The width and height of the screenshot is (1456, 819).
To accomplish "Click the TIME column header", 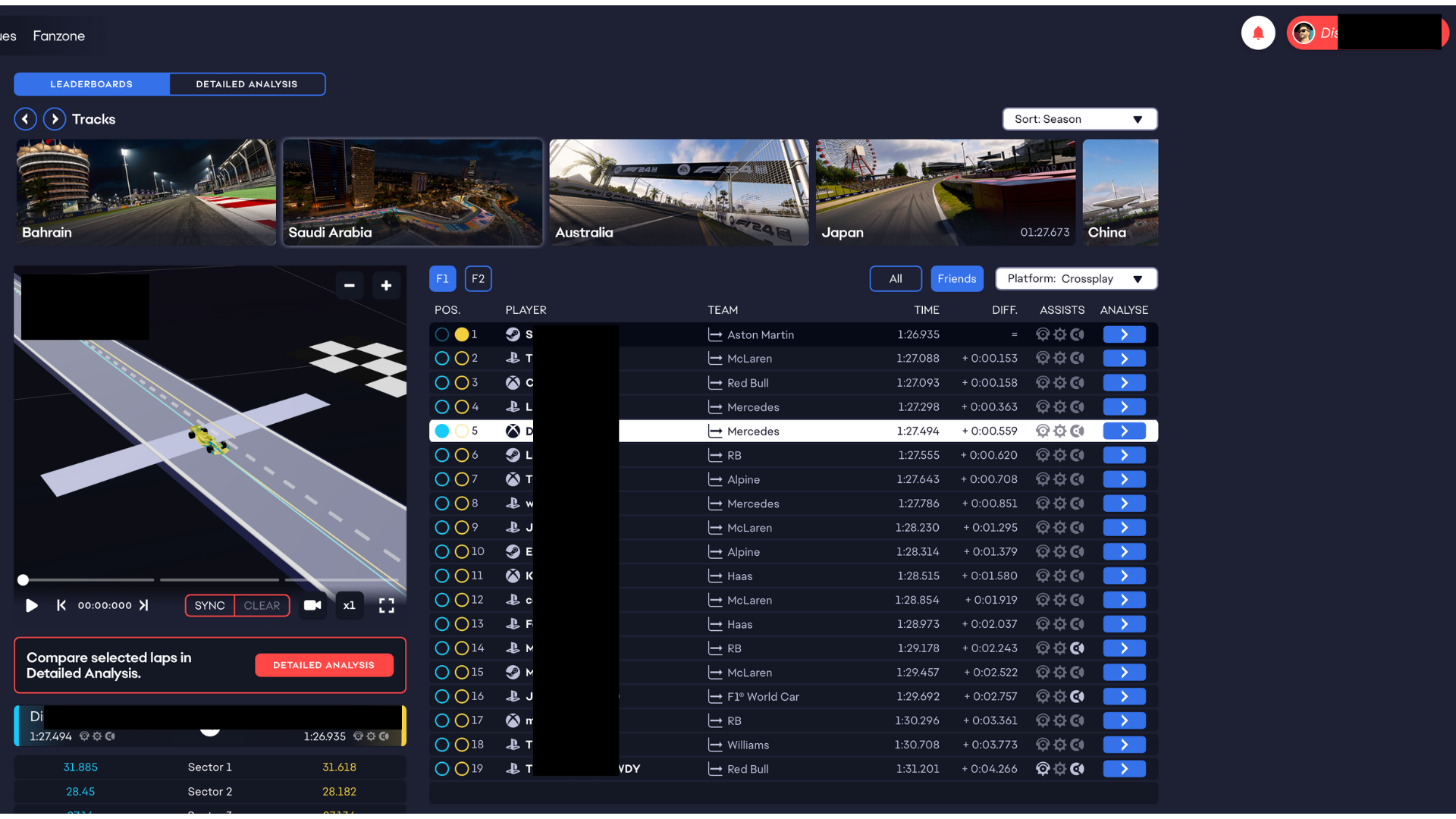I will coord(926,310).
